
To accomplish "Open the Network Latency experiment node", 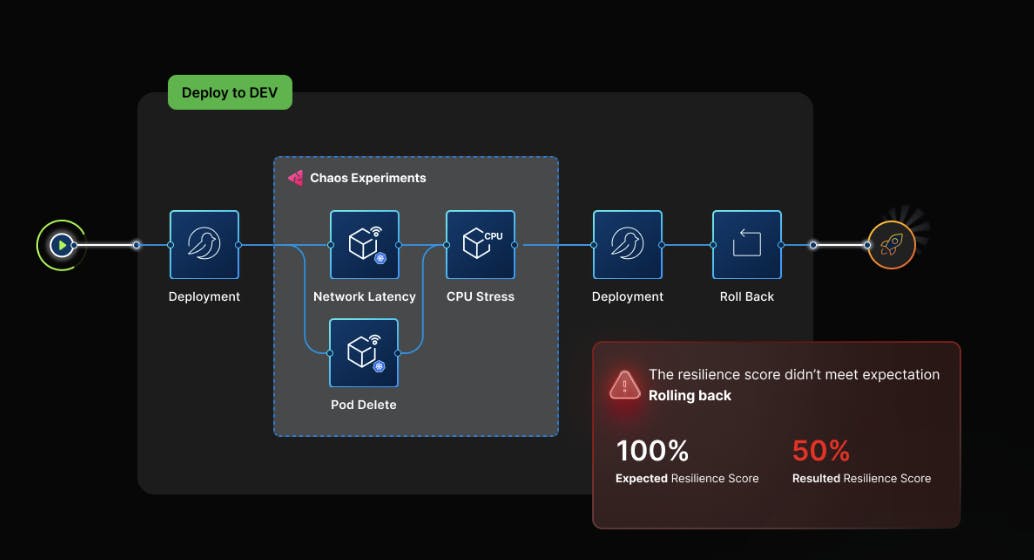I will point(365,245).
